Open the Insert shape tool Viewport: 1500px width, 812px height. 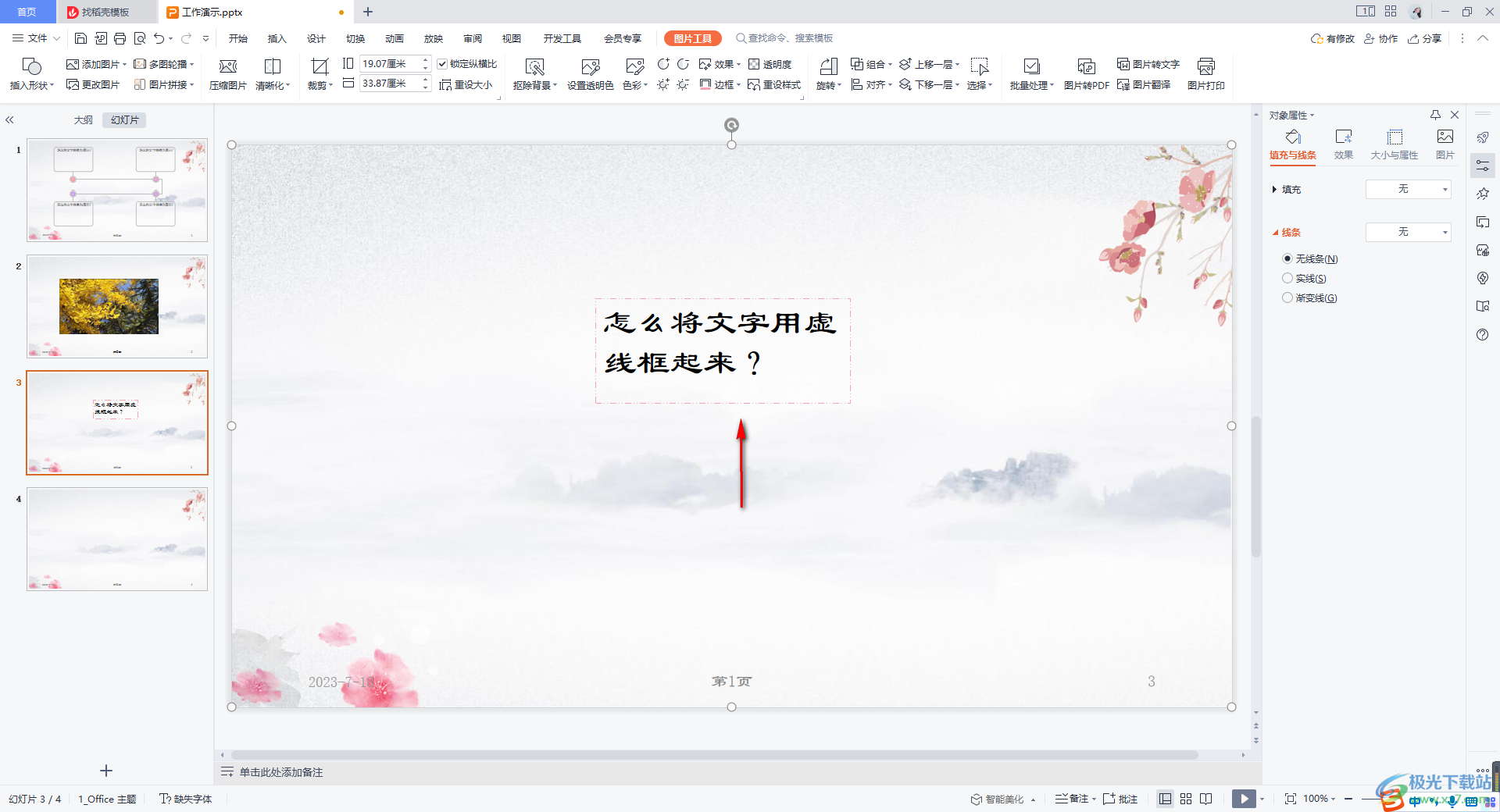[x=31, y=74]
